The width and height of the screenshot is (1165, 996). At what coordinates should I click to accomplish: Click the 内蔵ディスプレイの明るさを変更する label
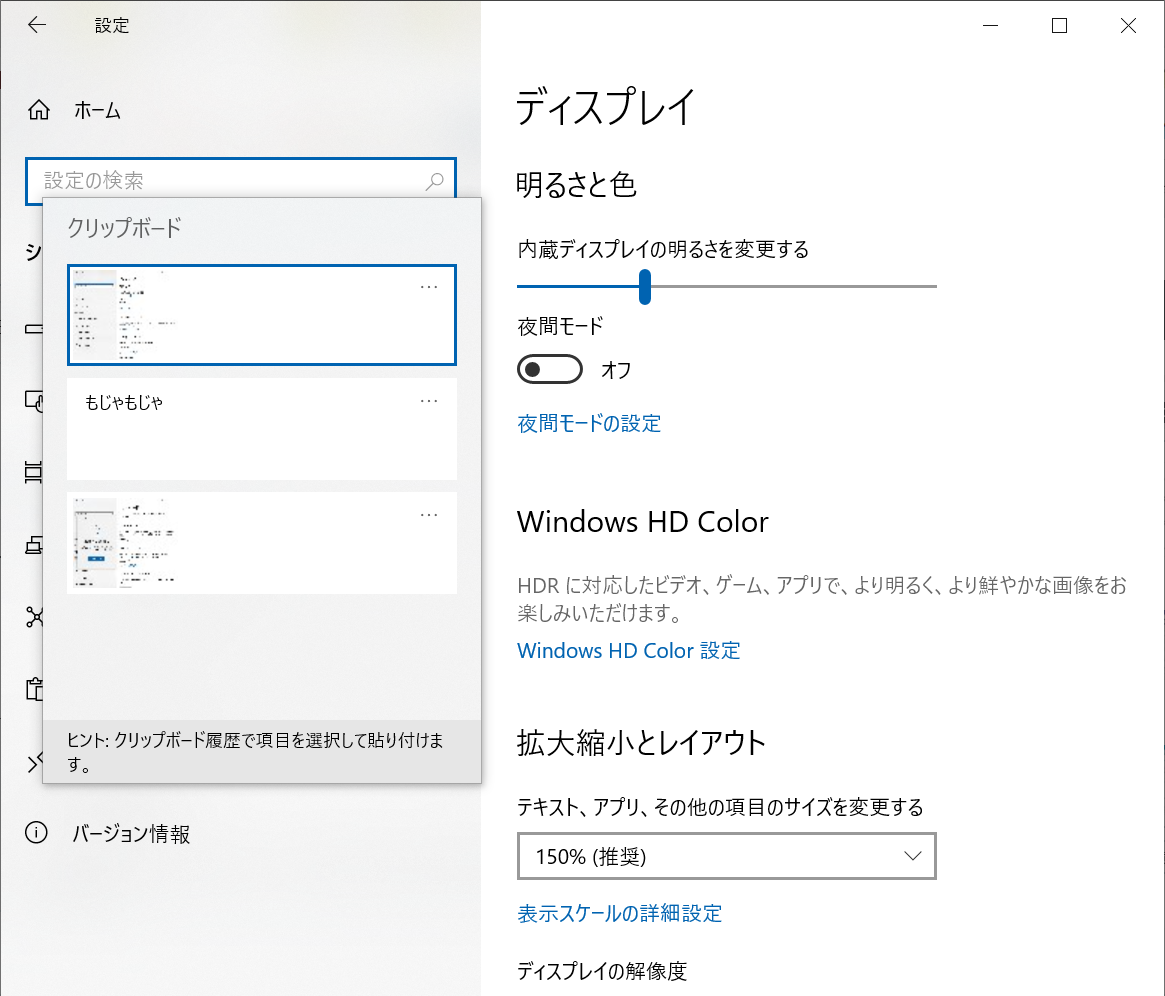[663, 249]
